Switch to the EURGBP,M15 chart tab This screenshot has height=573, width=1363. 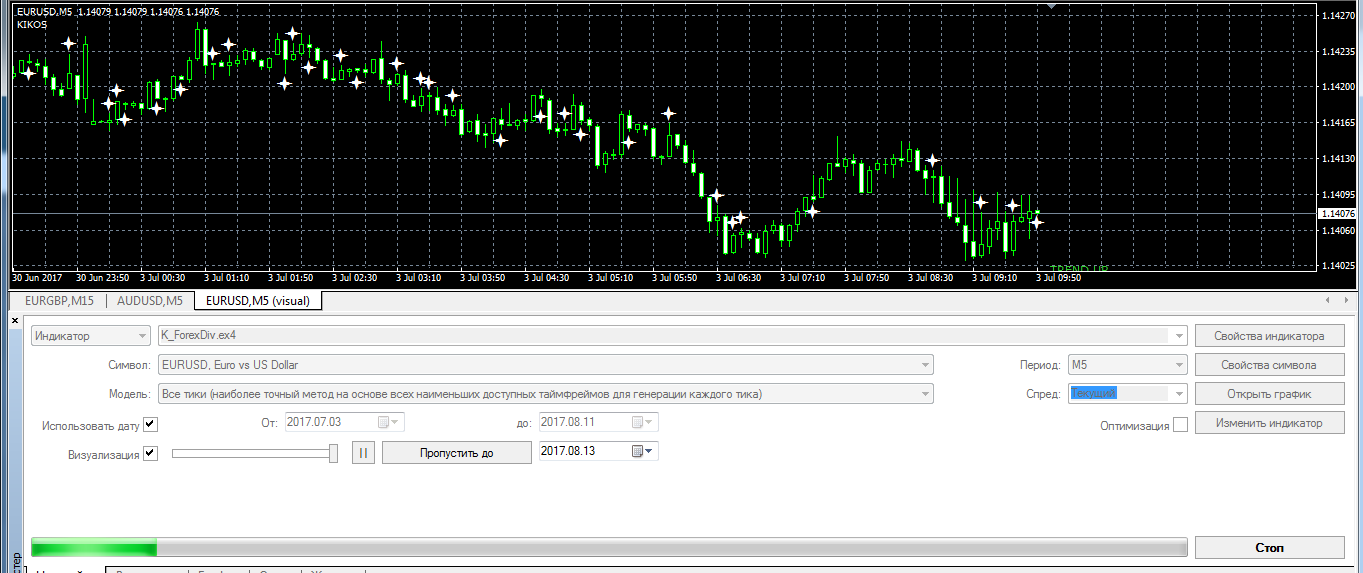58,300
